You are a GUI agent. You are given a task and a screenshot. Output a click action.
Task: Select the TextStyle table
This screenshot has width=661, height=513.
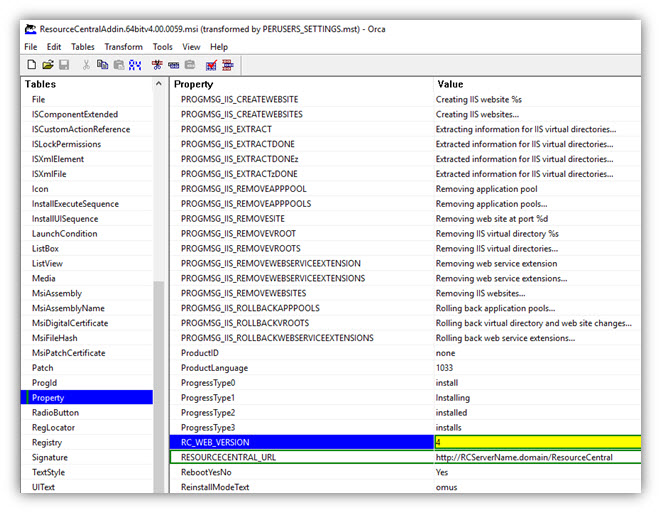tap(48, 472)
